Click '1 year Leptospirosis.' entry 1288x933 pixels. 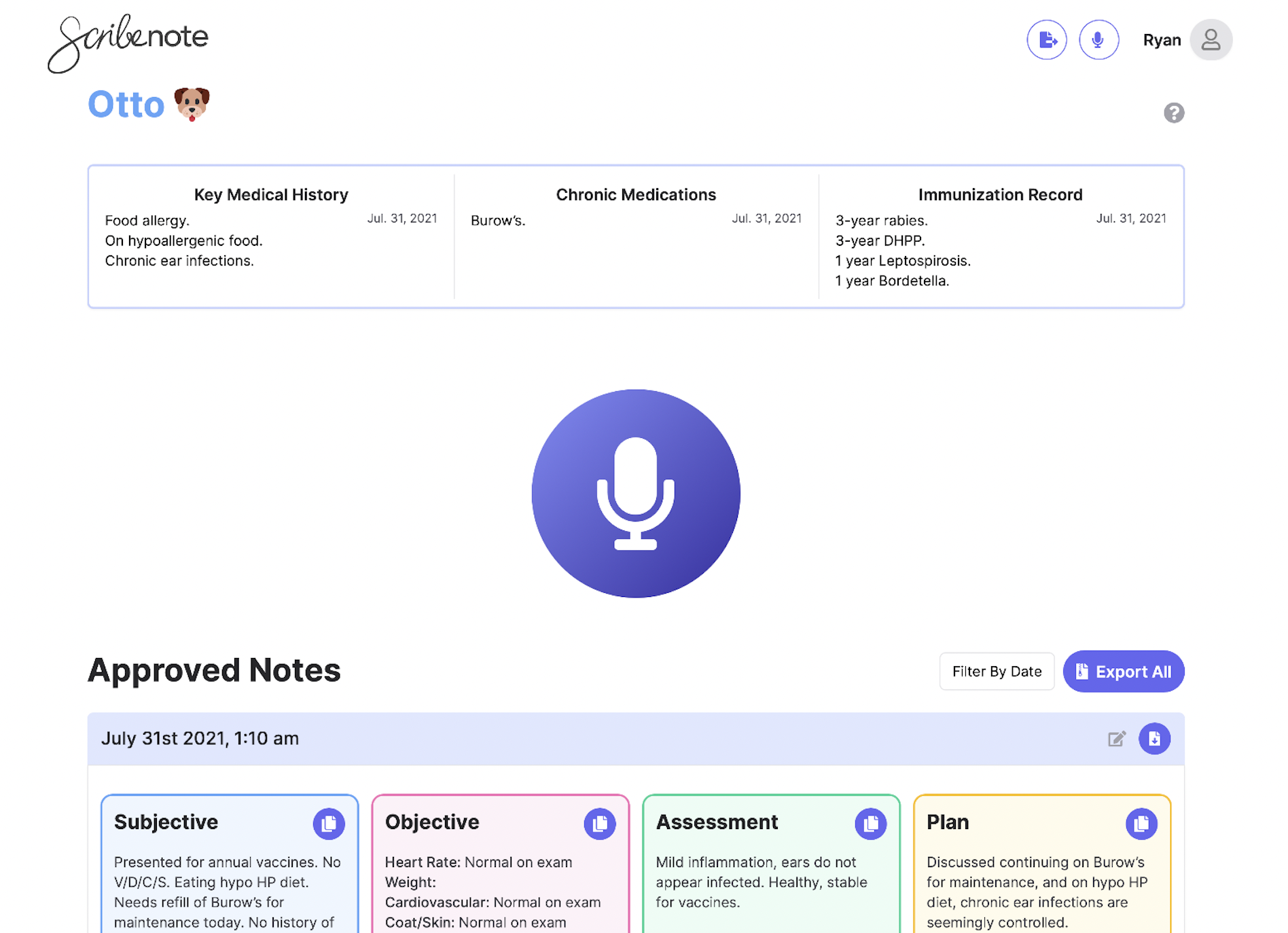903,261
